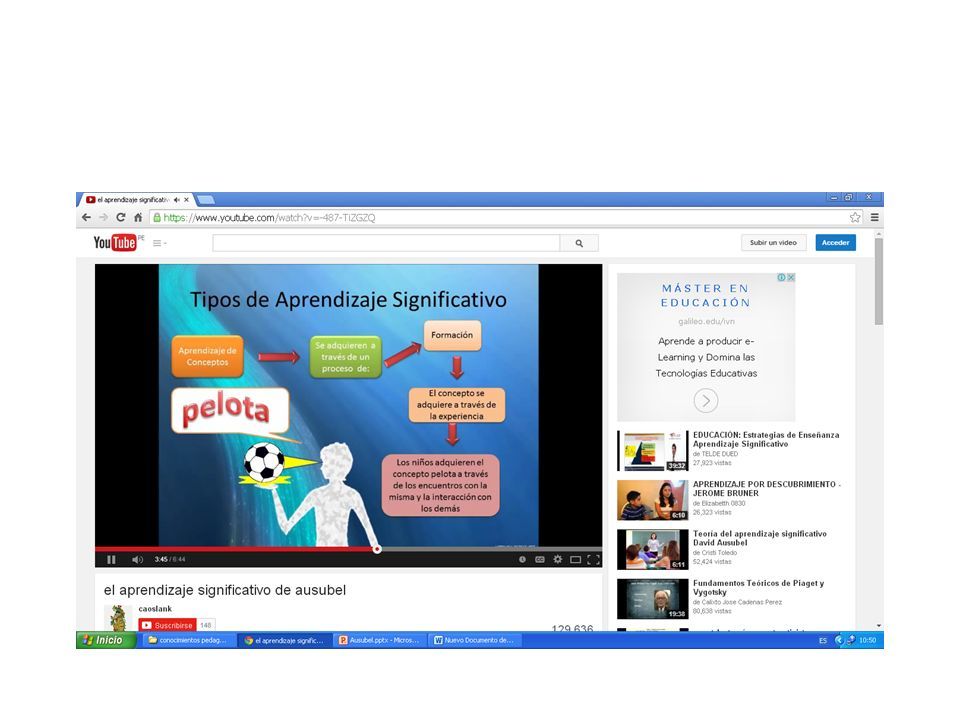The width and height of the screenshot is (960, 720).
Task: Click the ad info icon
Action: (782, 277)
